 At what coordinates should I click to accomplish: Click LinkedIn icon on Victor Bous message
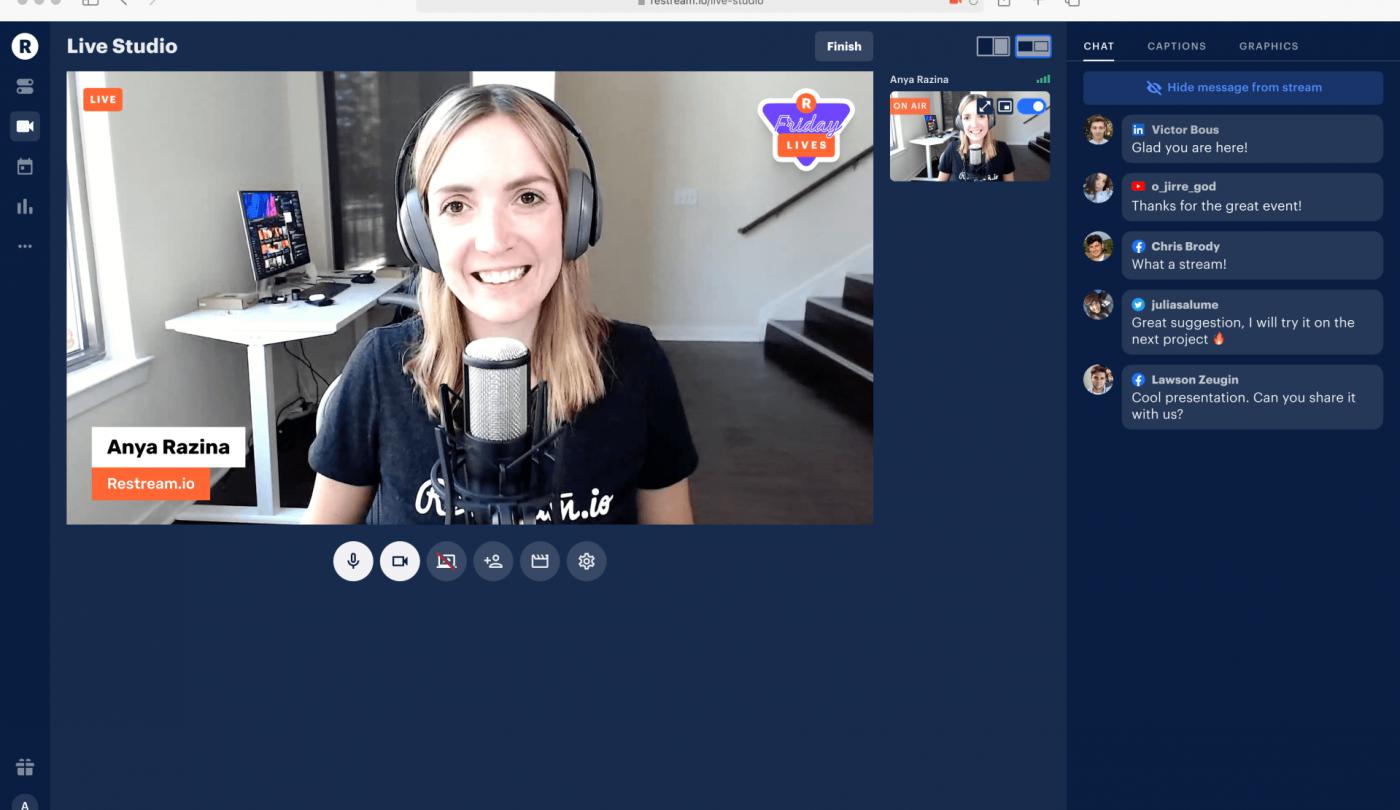click(x=1138, y=130)
